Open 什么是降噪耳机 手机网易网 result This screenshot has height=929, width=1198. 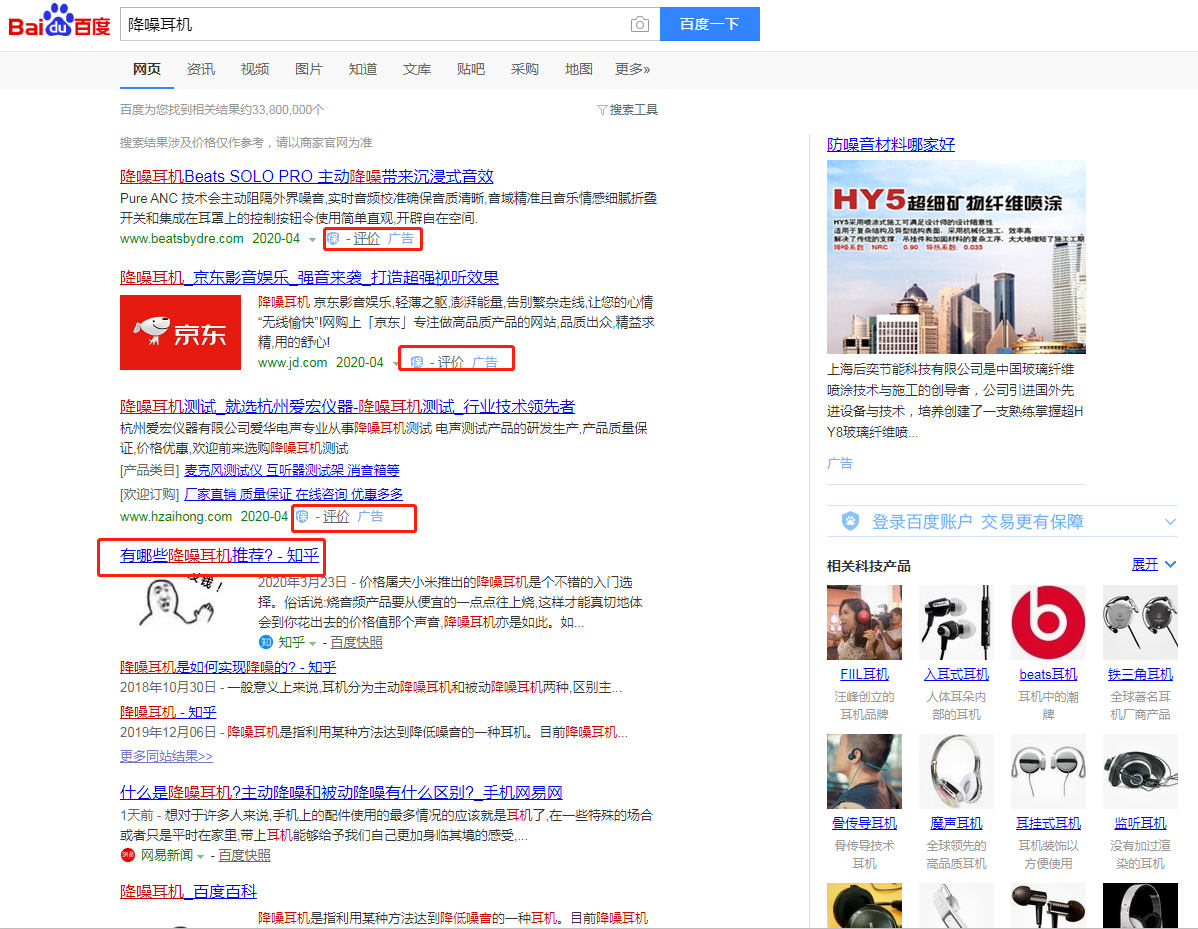pos(342,792)
